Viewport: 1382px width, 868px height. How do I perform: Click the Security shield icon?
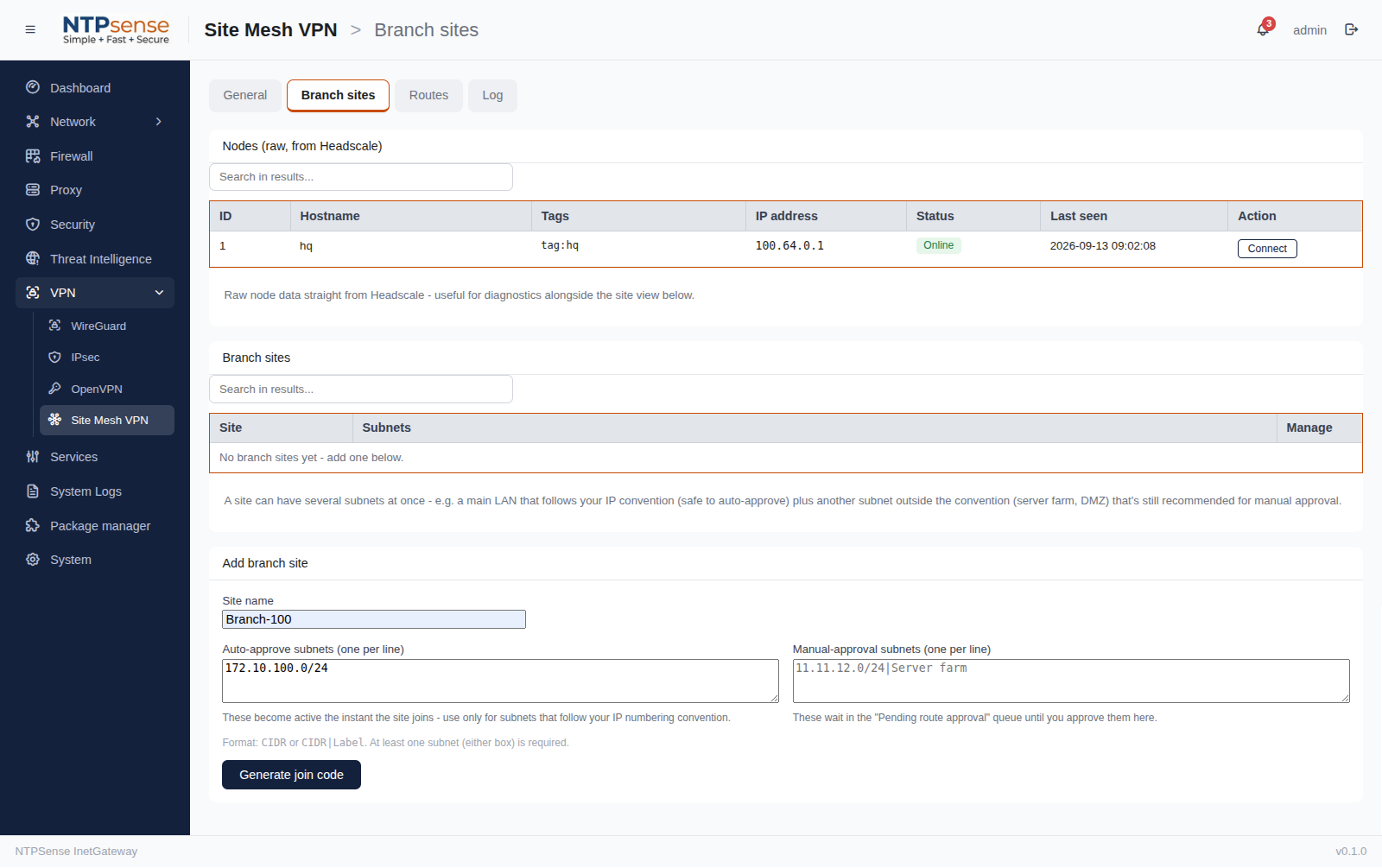[33, 225]
